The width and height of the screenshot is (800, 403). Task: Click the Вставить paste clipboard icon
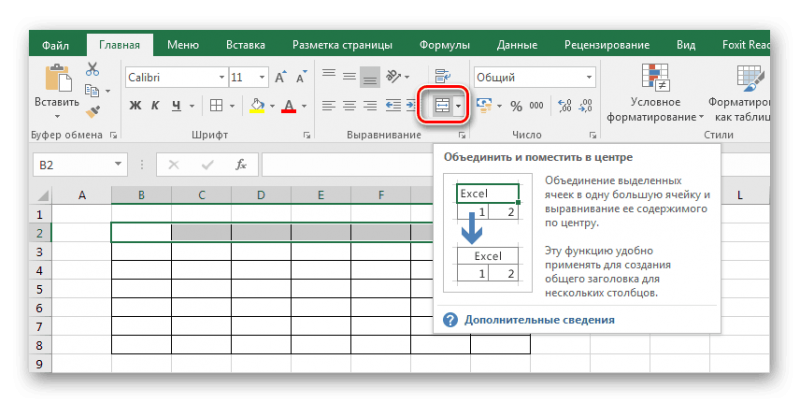(x=58, y=79)
